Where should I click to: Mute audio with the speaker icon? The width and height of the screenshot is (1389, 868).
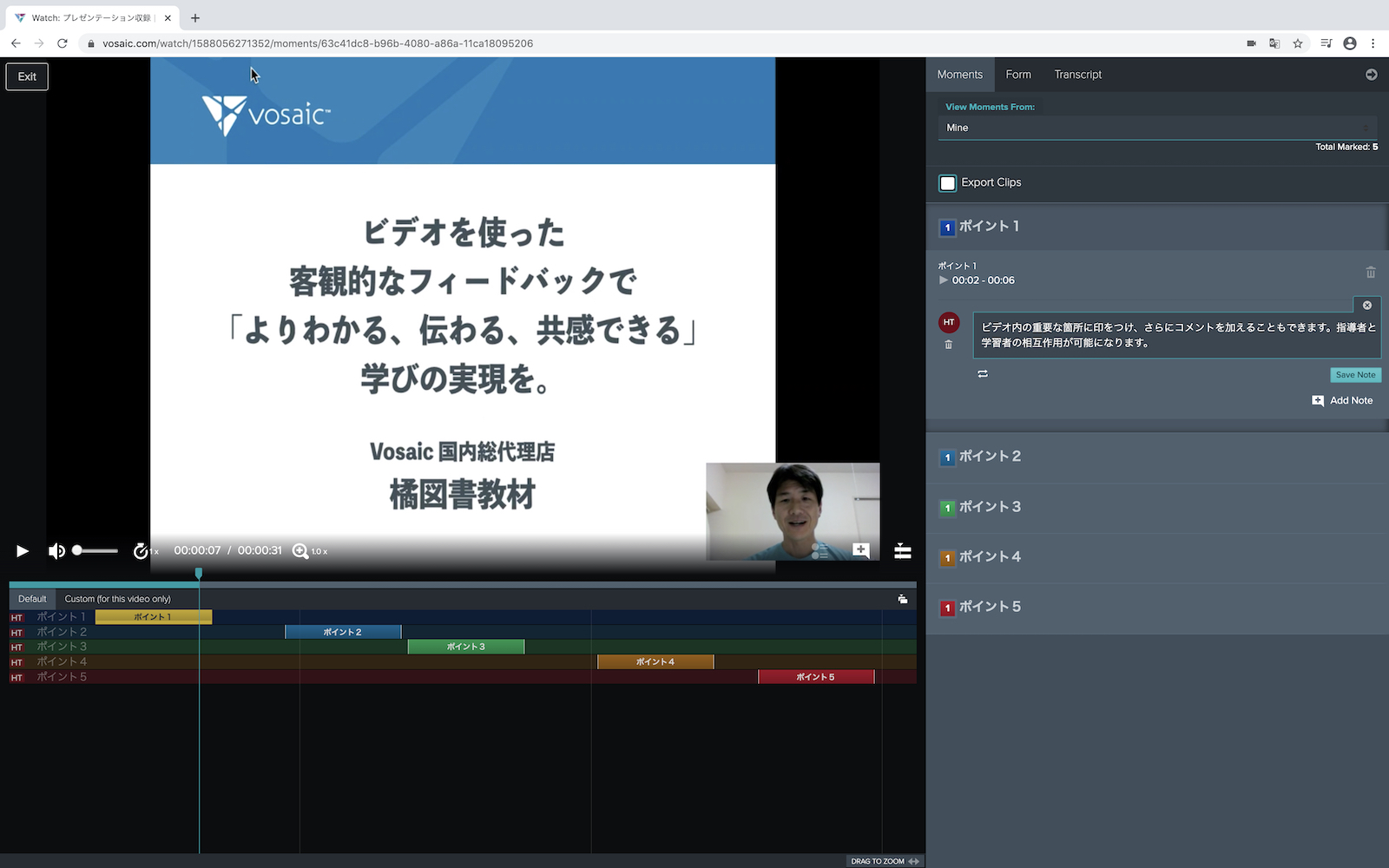coord(56,551)
